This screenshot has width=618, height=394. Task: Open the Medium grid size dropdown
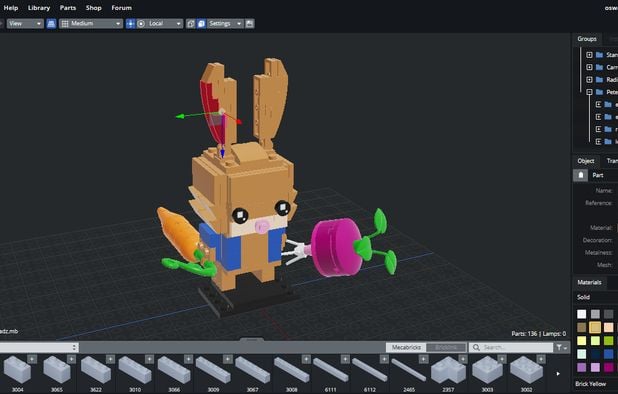coord(91,24)
